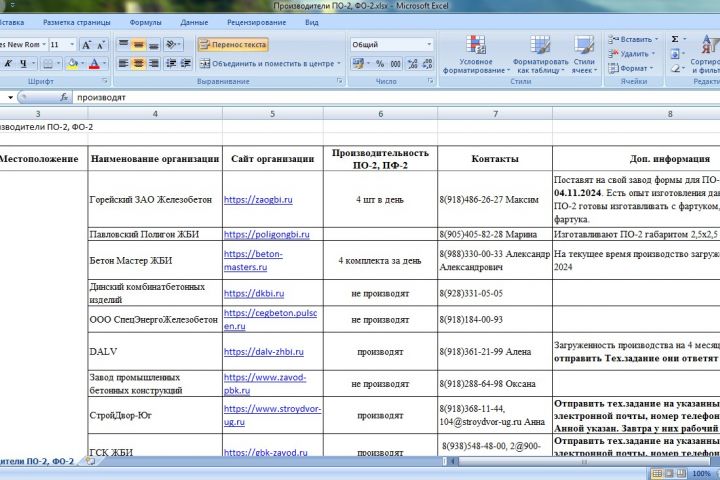Apply percent style (%)
Viewport: 720px width, 480px height.
pos(380,63)
